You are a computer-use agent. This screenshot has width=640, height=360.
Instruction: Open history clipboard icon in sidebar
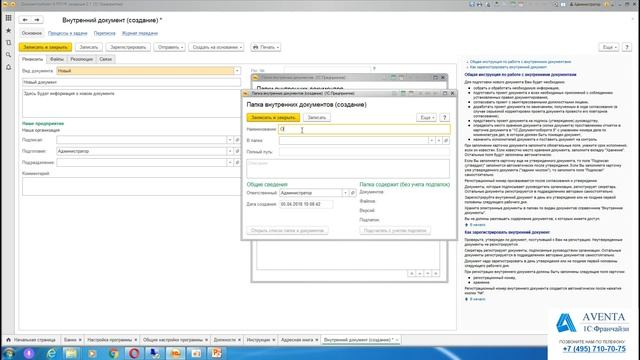[x=8, y=42]
